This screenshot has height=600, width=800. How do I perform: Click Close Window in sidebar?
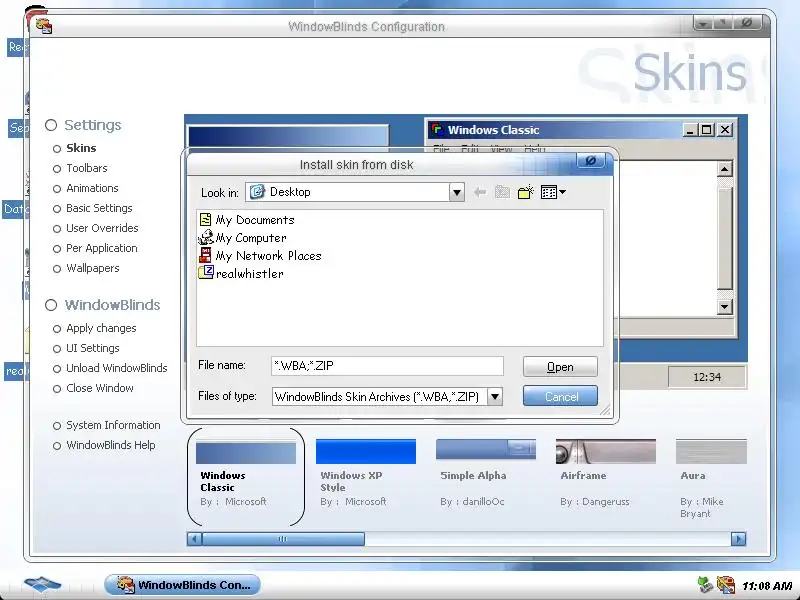100,388
